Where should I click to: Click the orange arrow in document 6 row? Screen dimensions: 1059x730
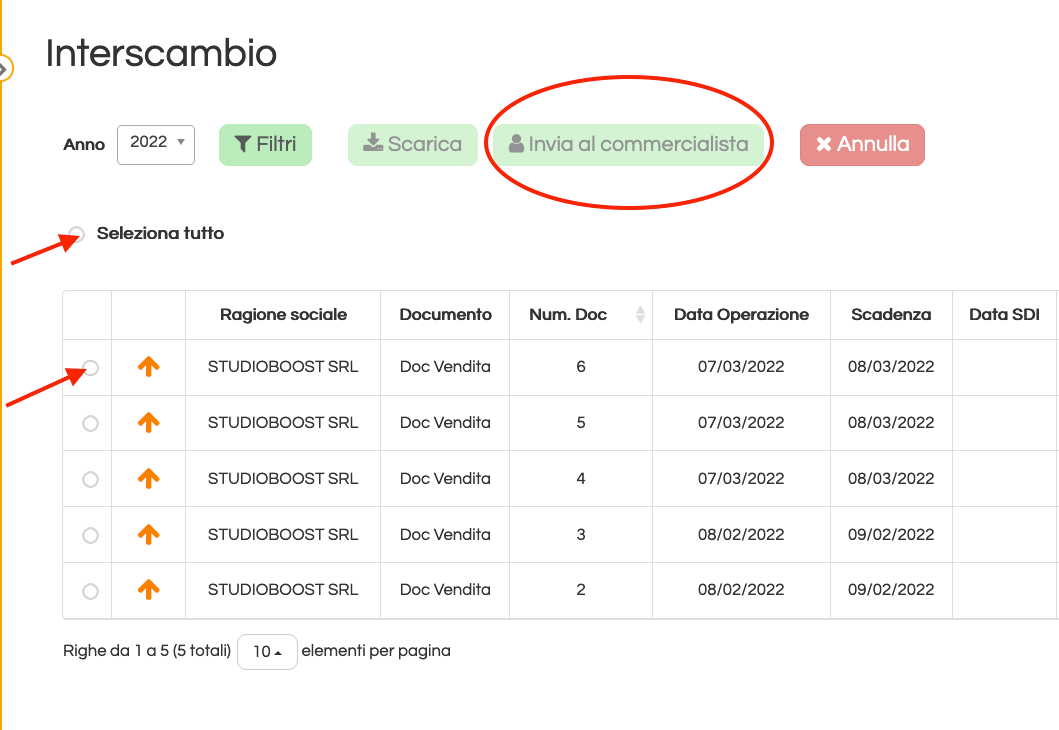point(149,367)
